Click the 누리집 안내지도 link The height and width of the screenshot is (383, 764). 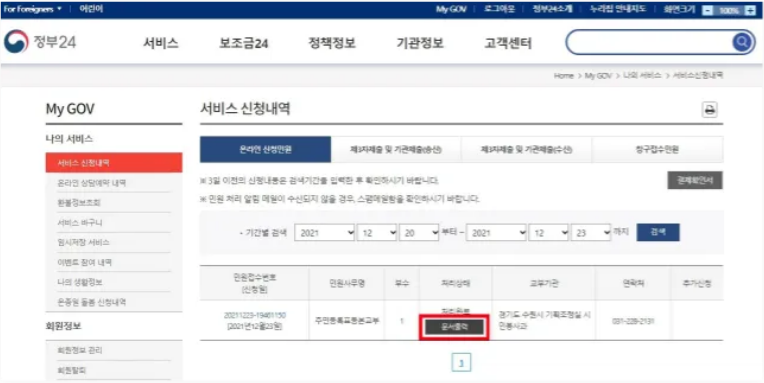click(x=618, y=10)
